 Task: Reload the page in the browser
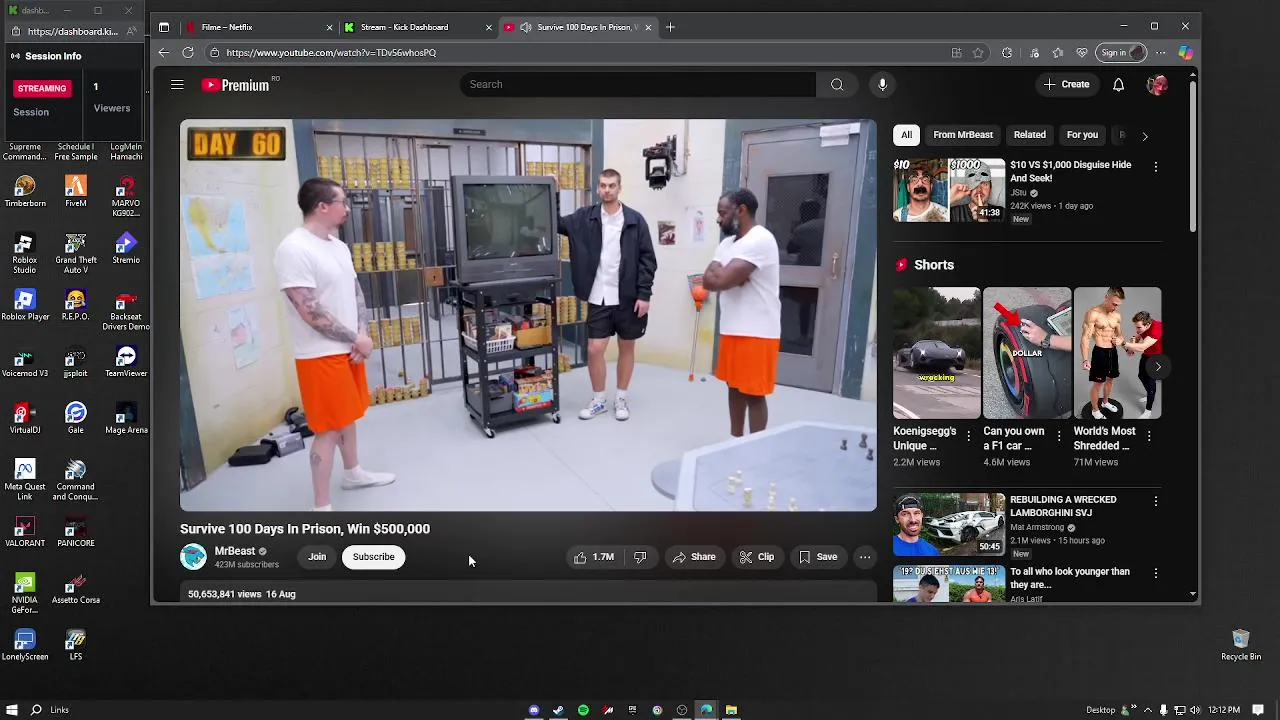click(187, 52)
